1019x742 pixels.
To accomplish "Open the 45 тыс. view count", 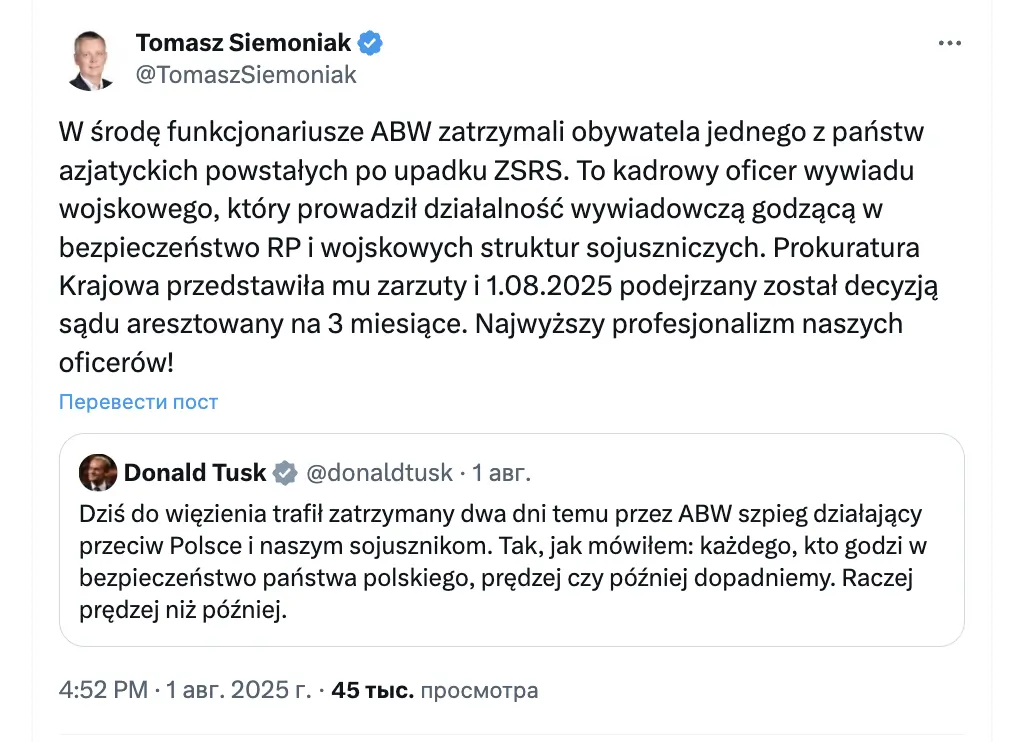I will click(x=372, y=690).
